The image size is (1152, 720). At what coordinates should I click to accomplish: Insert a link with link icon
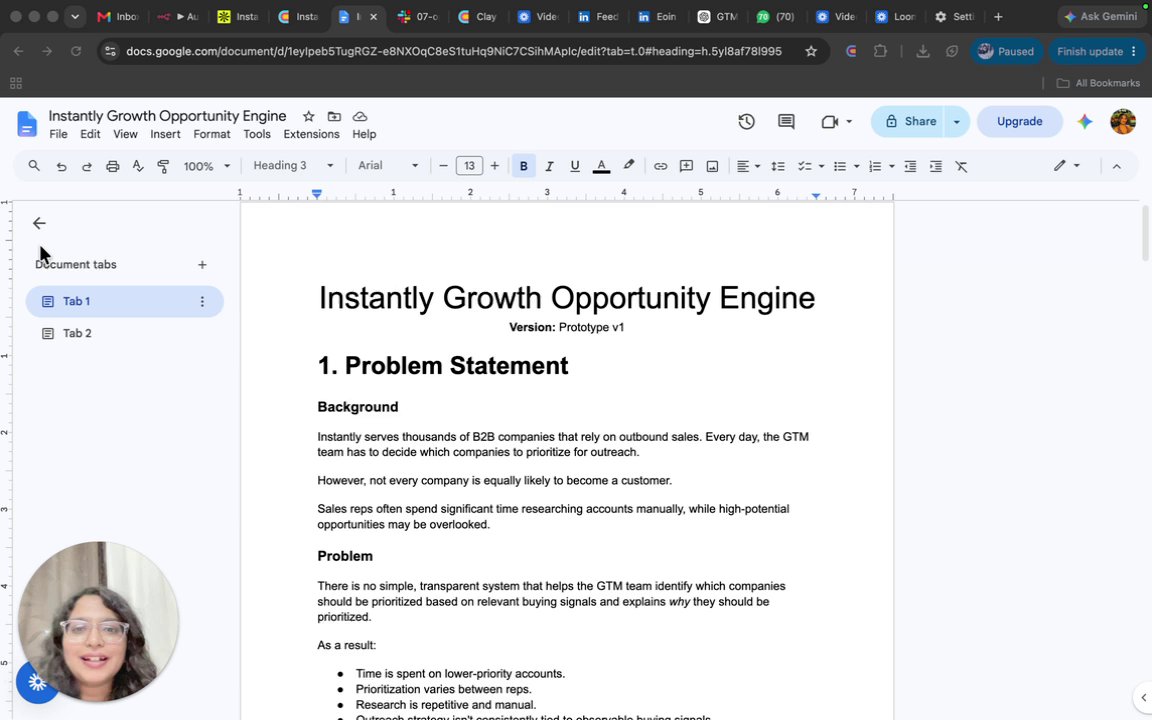point(660,166)
